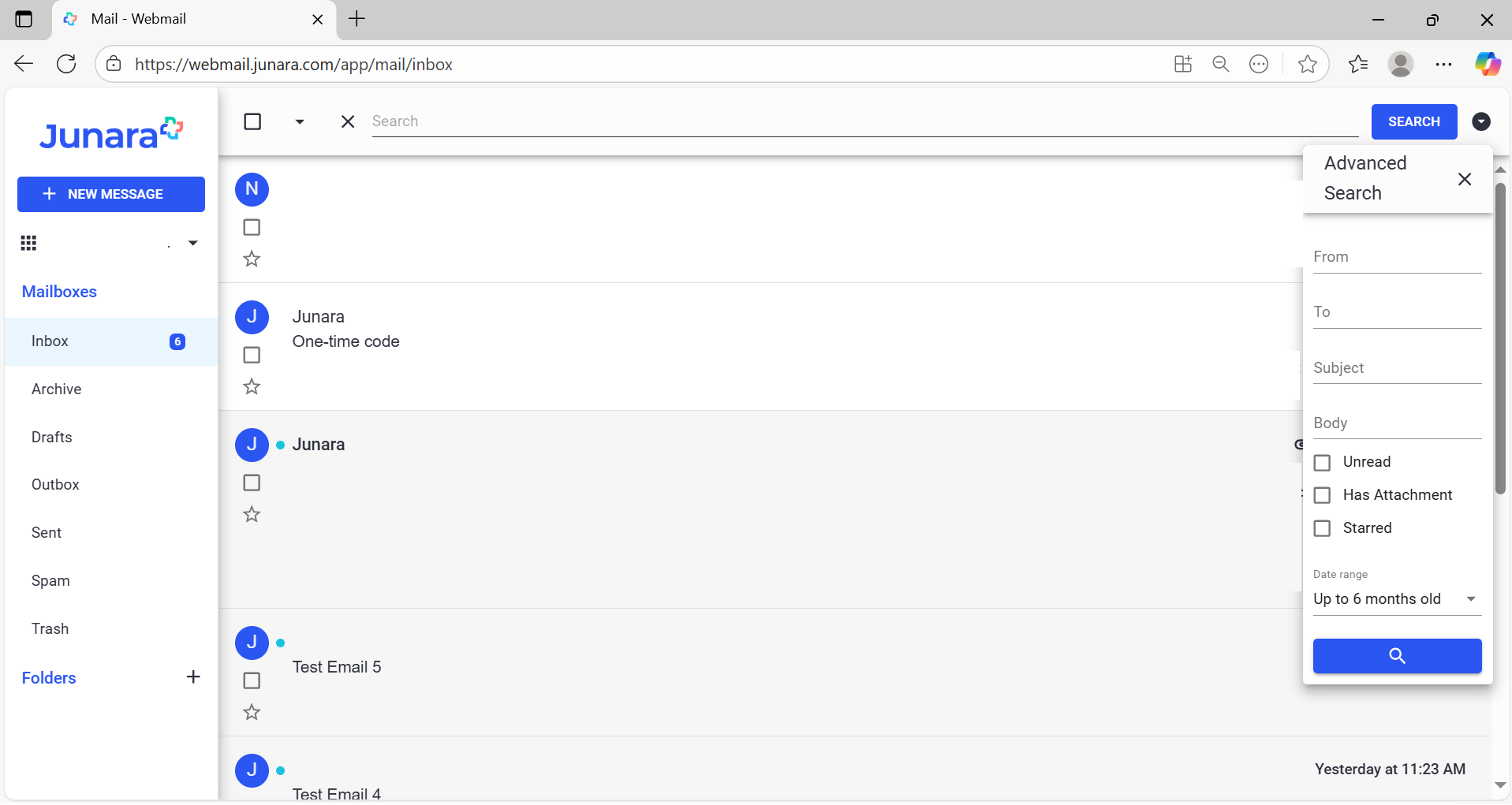Click the magnifier search button in panel
The width and height of the screenshot is (1512, 805).
[1397, 656]
